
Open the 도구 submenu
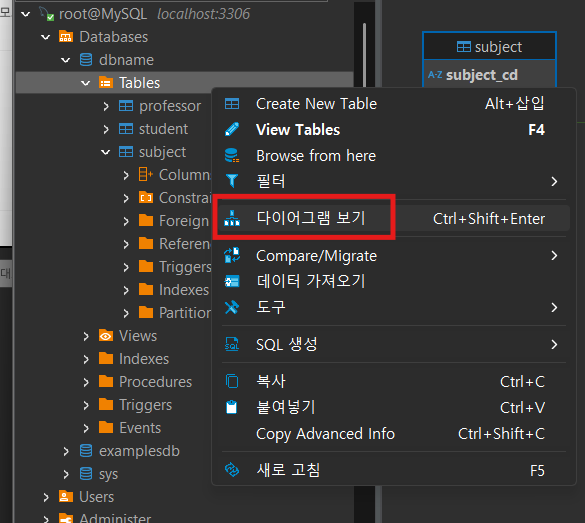tap(394, 307)
